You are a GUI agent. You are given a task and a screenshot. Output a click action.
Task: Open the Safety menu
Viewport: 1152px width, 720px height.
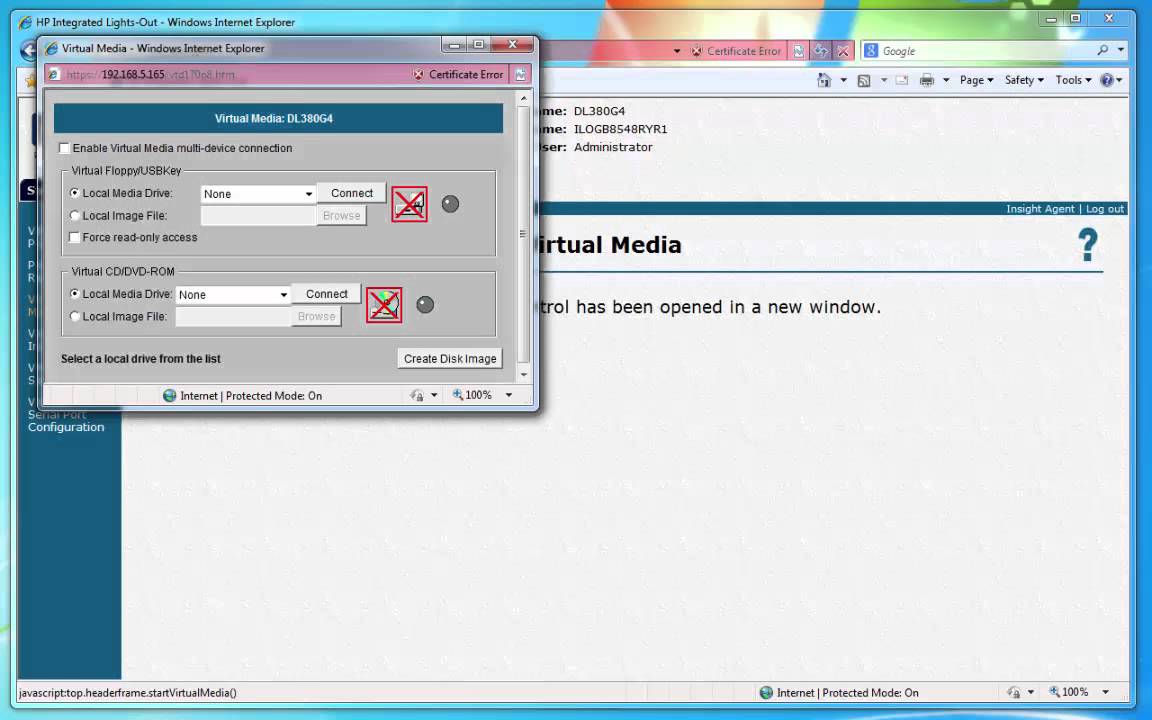point(1024,80)
